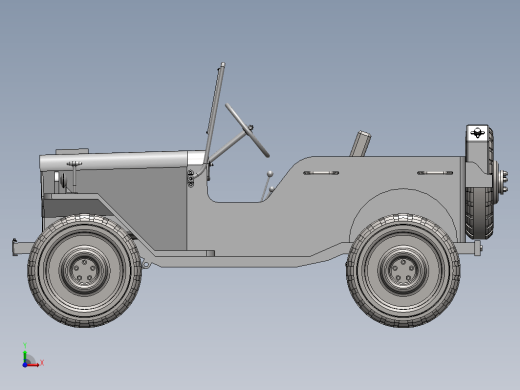Click the seat back behind the body
This screenshot has width=520, height=390.
(361, 143)
